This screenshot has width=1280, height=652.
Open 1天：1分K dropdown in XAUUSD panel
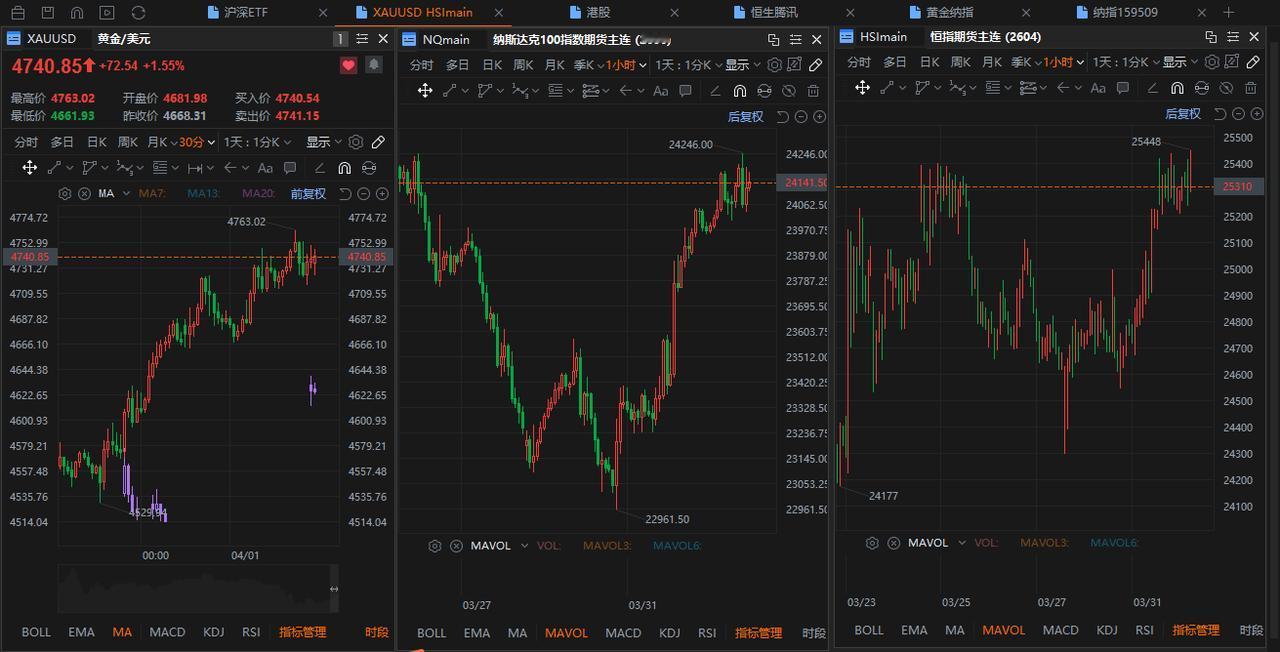(x=259, y=142)
